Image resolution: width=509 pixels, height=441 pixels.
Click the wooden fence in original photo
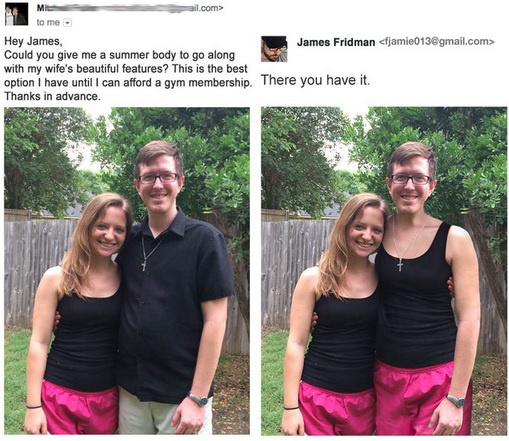click(x=33, y=271)
